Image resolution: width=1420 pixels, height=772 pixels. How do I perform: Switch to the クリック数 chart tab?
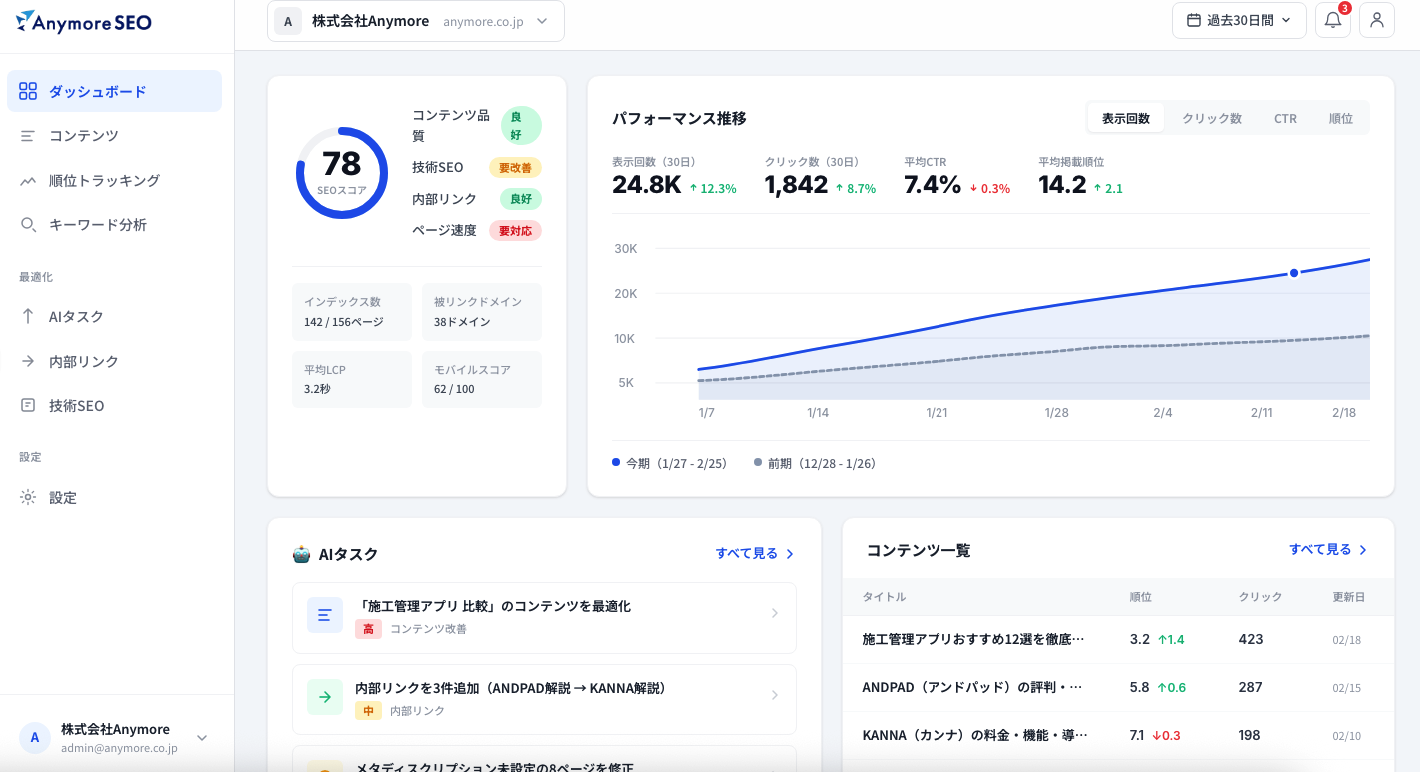(1211, 117)
